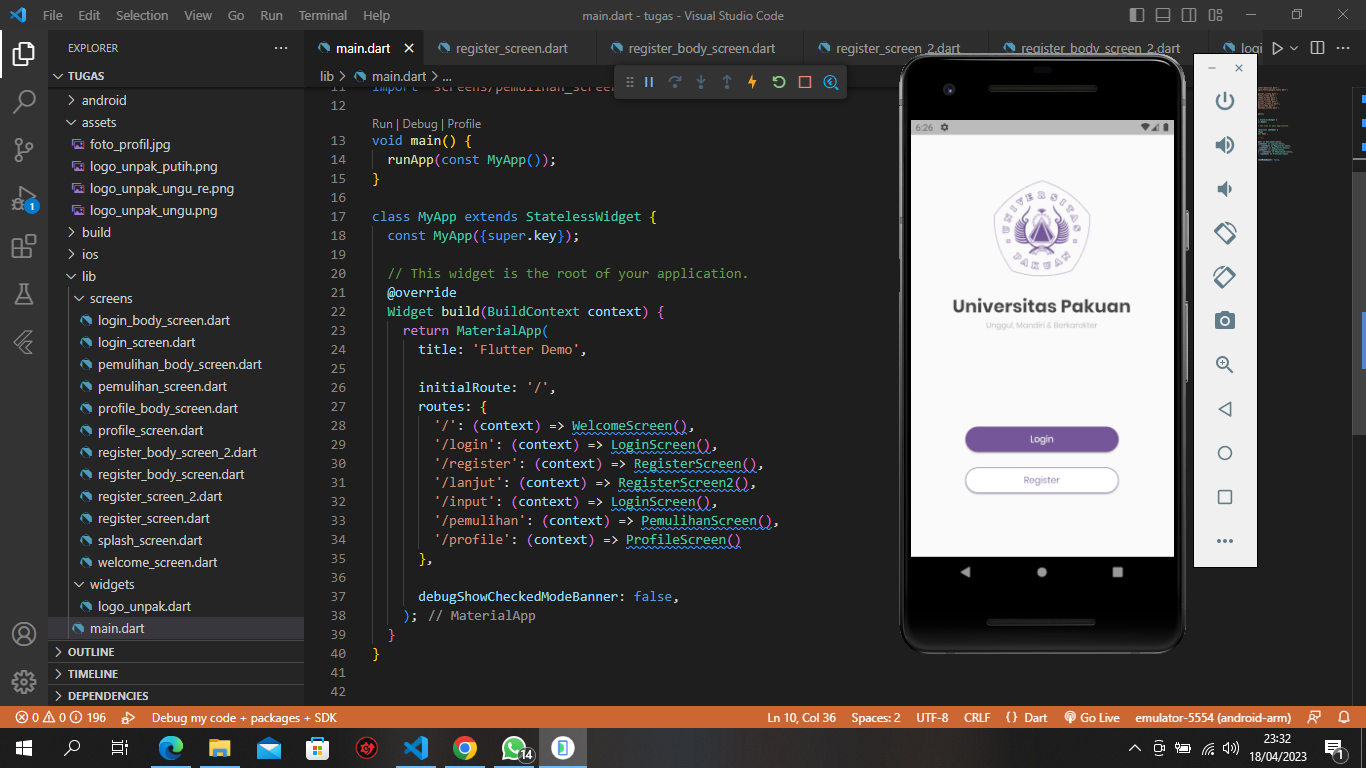Expand the TIMELINE section

click(176, 674)
